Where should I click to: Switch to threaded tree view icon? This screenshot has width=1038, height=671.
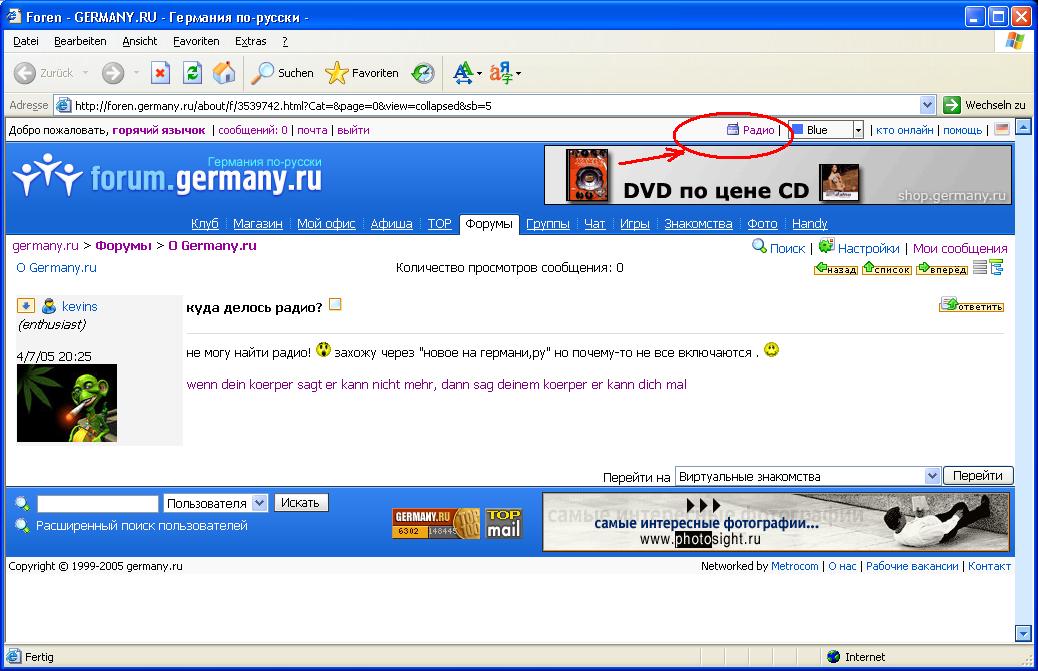click(996, 268)
